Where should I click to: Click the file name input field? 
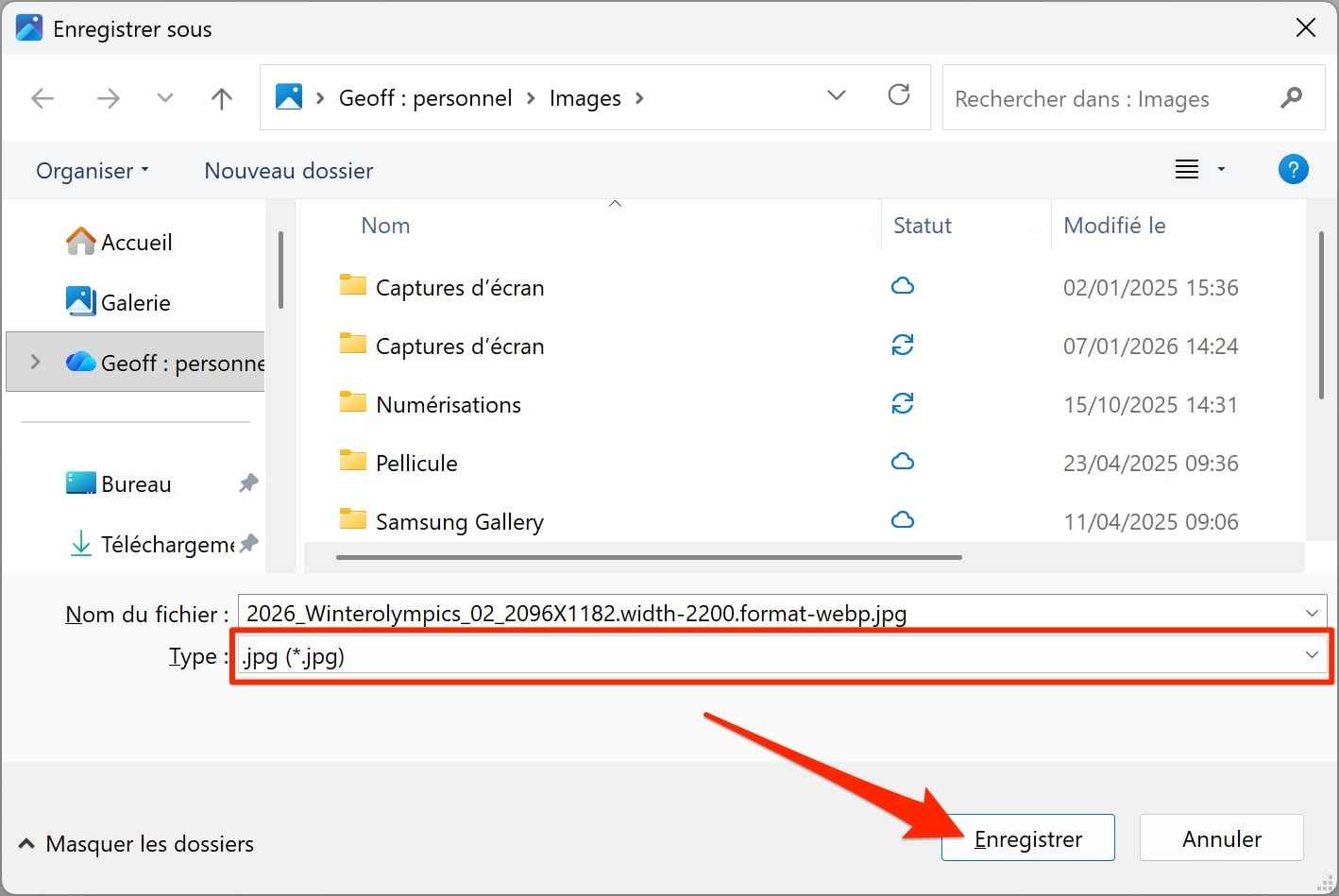tap(661, 612)
